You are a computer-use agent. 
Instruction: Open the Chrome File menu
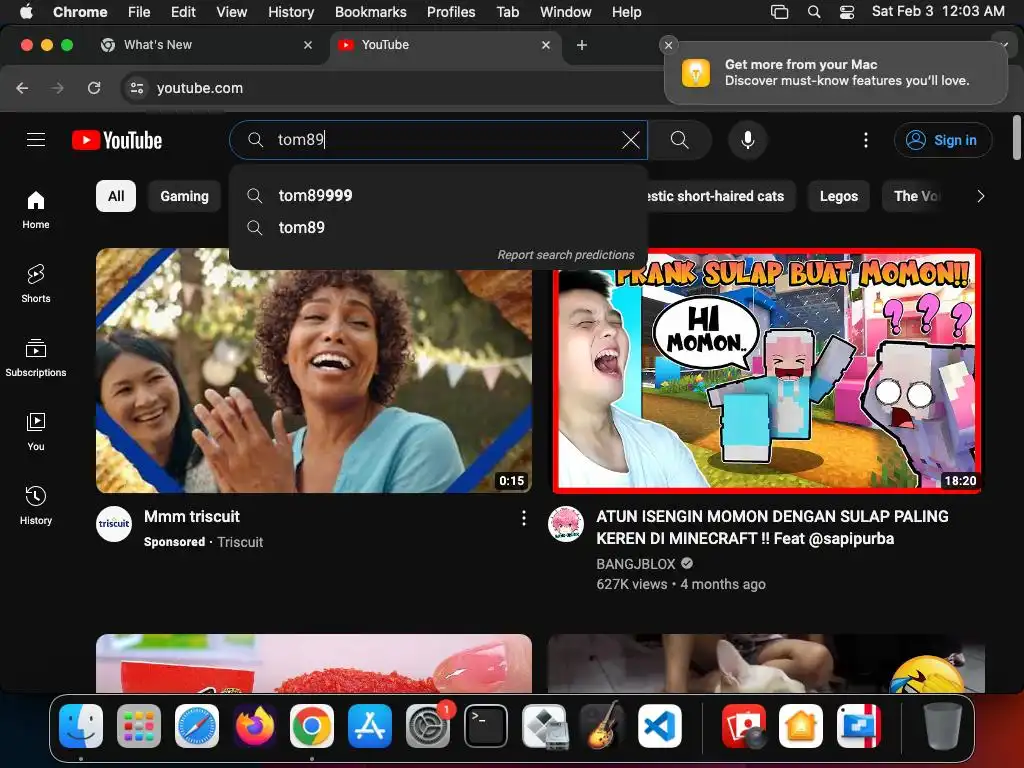[x=138, y=12]
